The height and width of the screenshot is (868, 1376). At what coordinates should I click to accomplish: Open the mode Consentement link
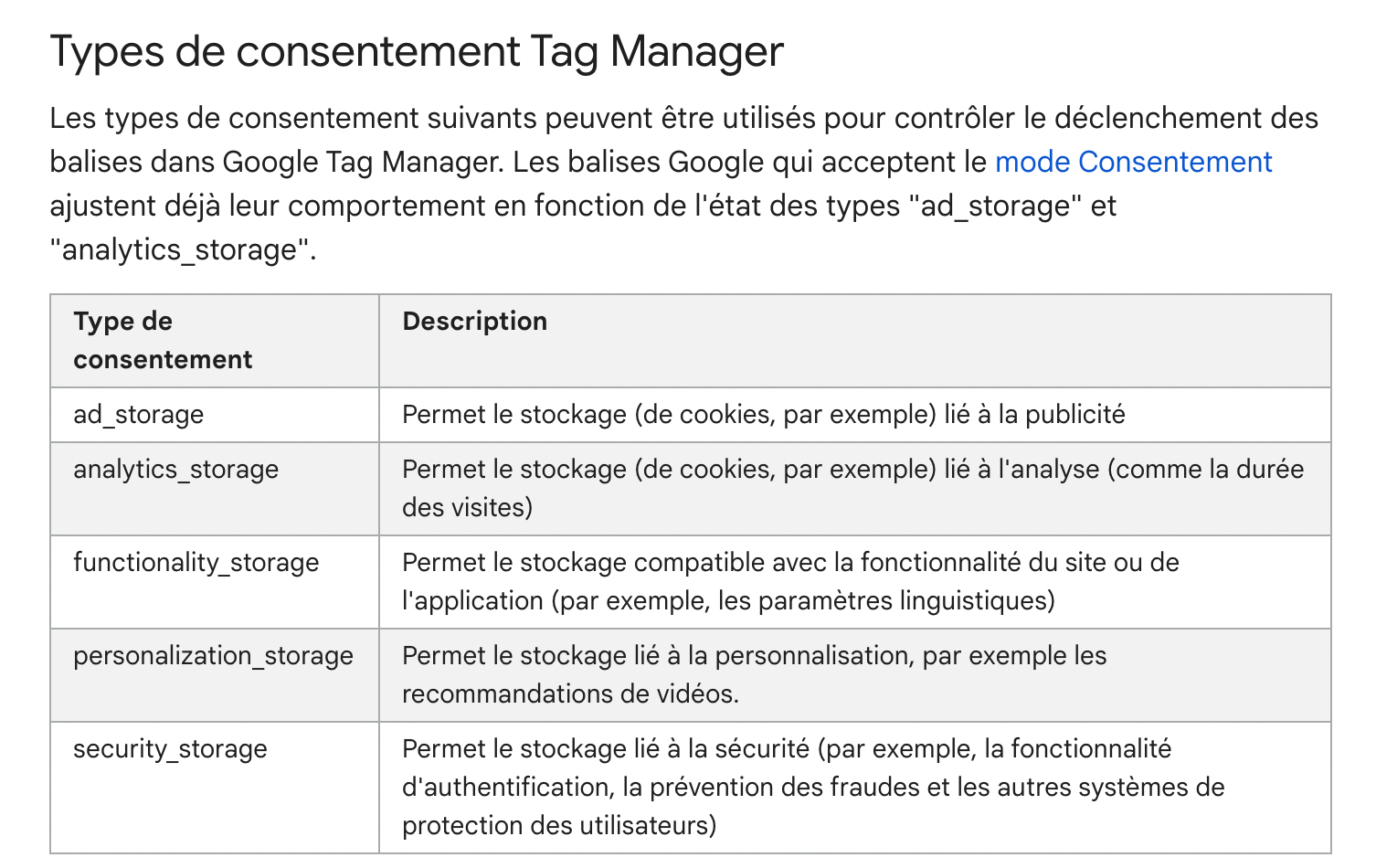pos(1133,162)
